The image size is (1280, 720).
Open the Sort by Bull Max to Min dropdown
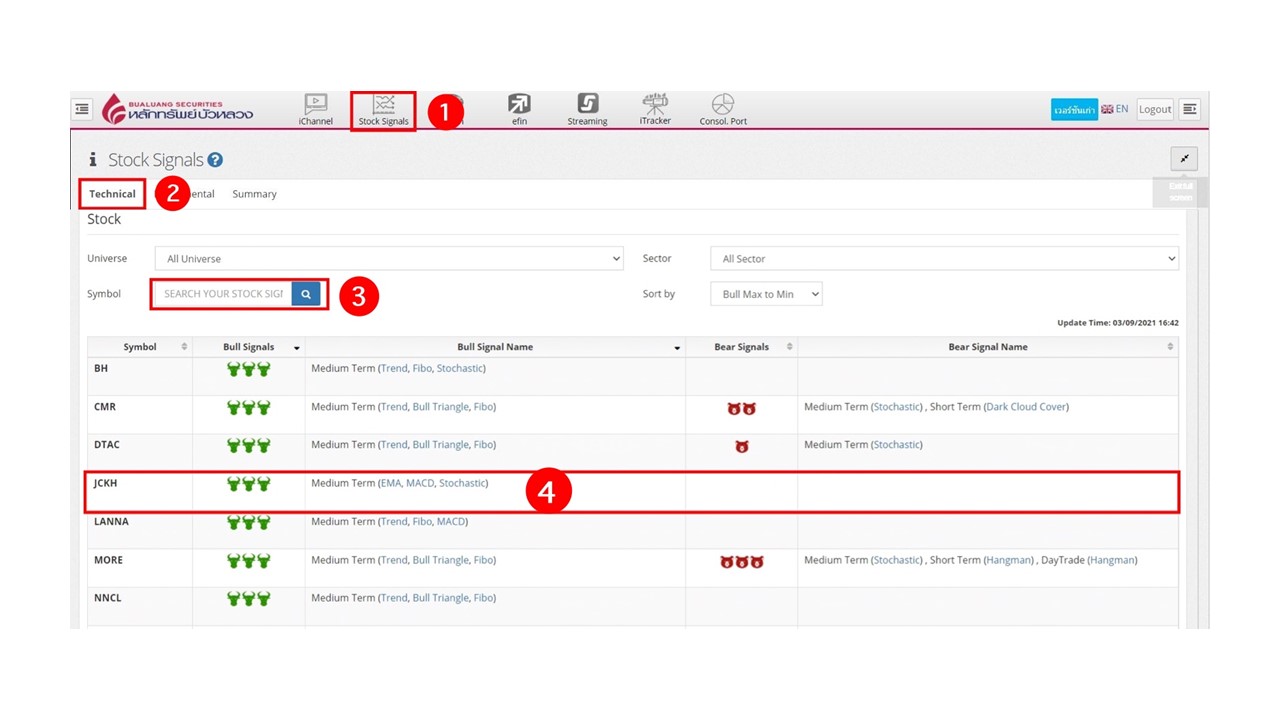(x=766, y=294)
